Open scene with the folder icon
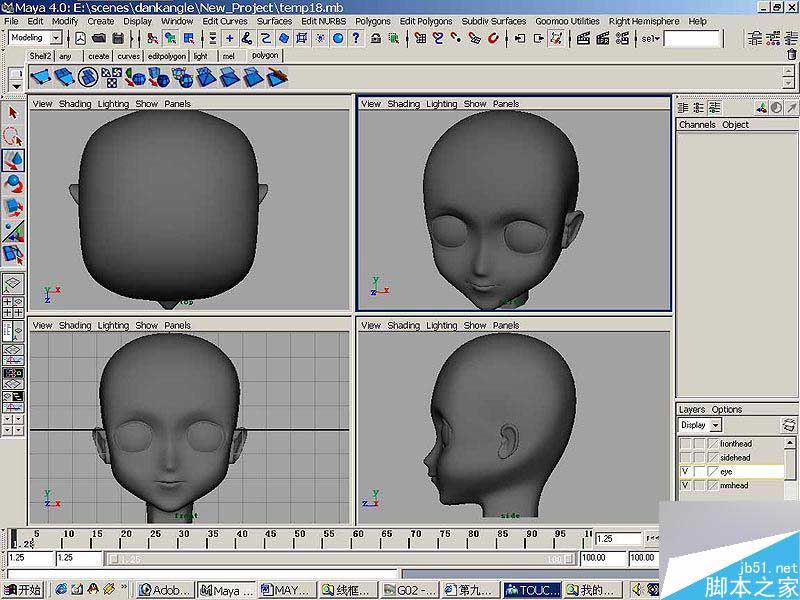Image resolution: width=800 pixels, height=600 pixels. coord(99,38)
